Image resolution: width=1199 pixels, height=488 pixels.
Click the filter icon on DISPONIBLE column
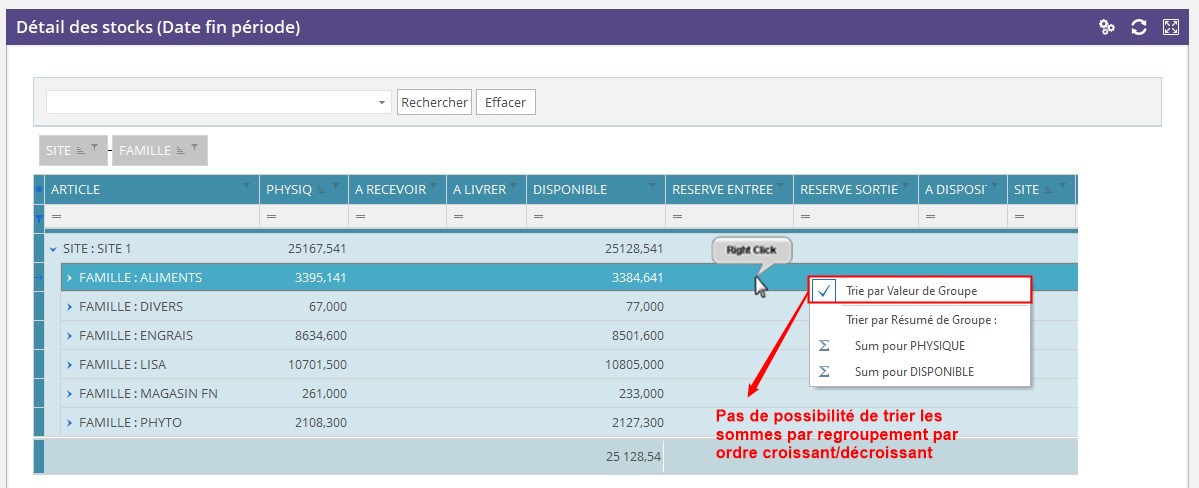coord(652,187)
